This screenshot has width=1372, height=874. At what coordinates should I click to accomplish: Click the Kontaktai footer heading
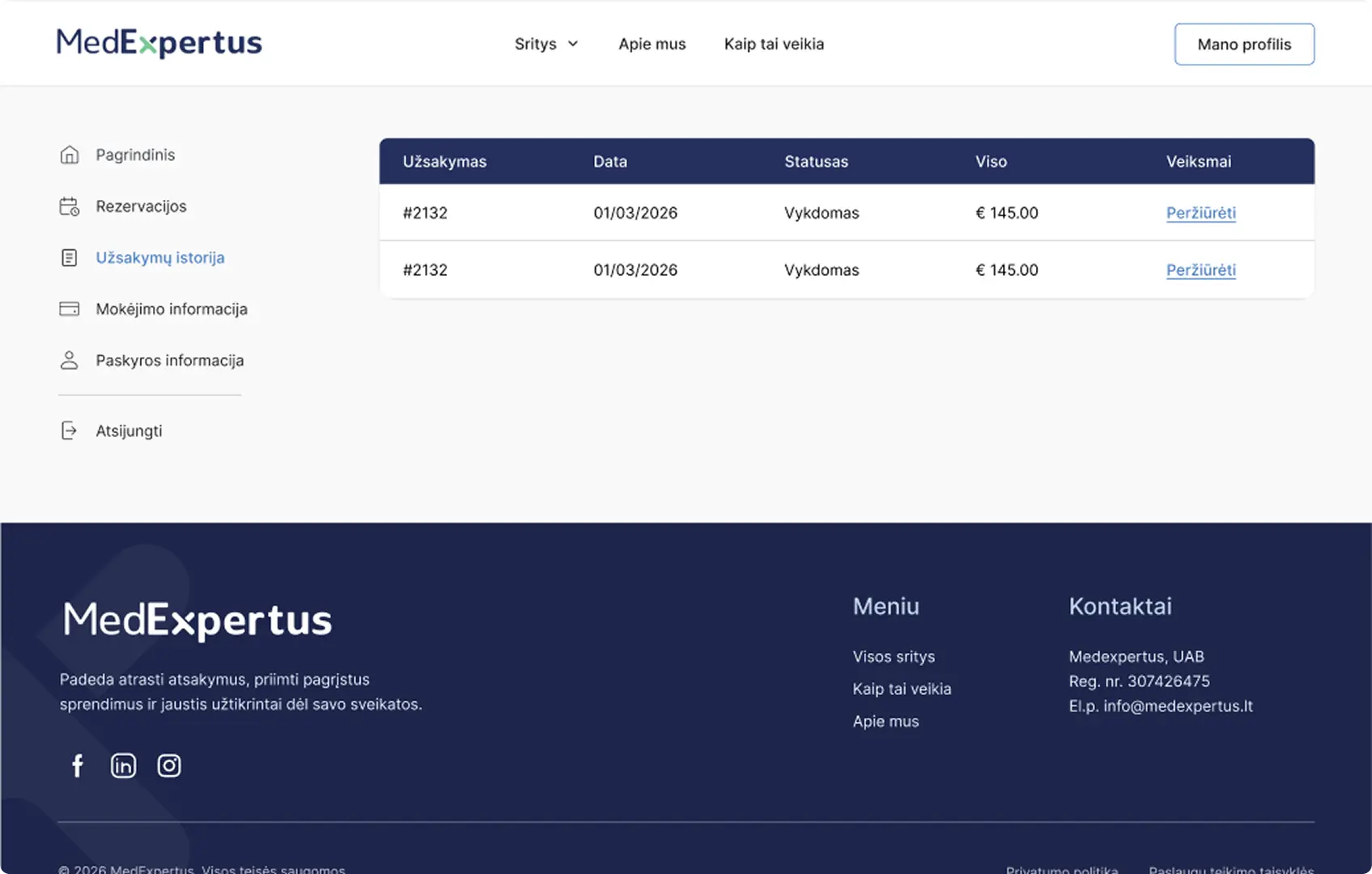click(1120, 606)
